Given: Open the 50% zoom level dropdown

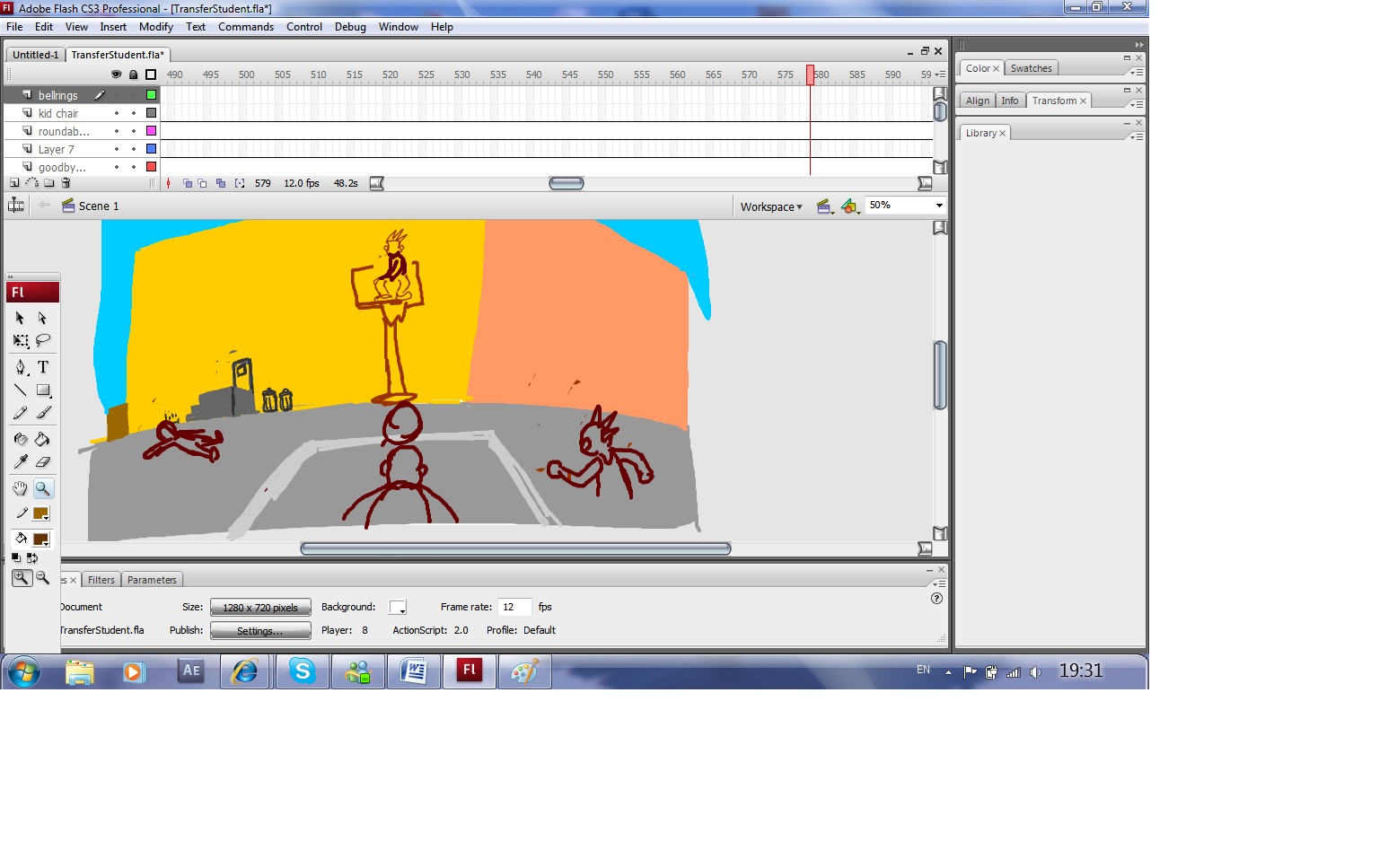Looking at the screenshot, I should 939,206.
